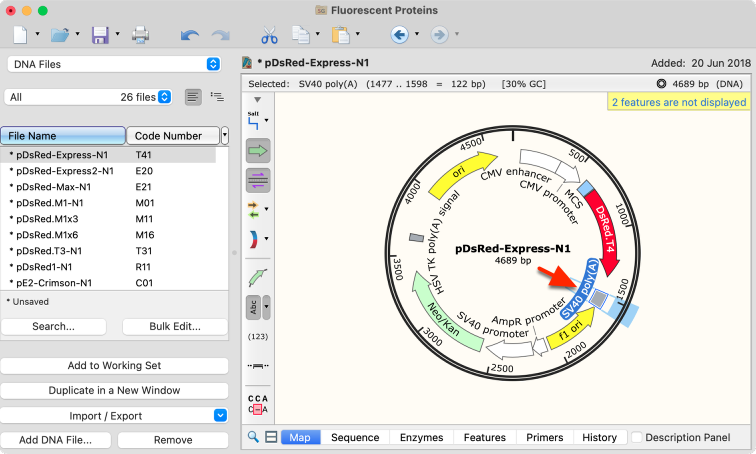Click the Search... button
Viewport: 756px width, 454px height.
pos(54,326)
